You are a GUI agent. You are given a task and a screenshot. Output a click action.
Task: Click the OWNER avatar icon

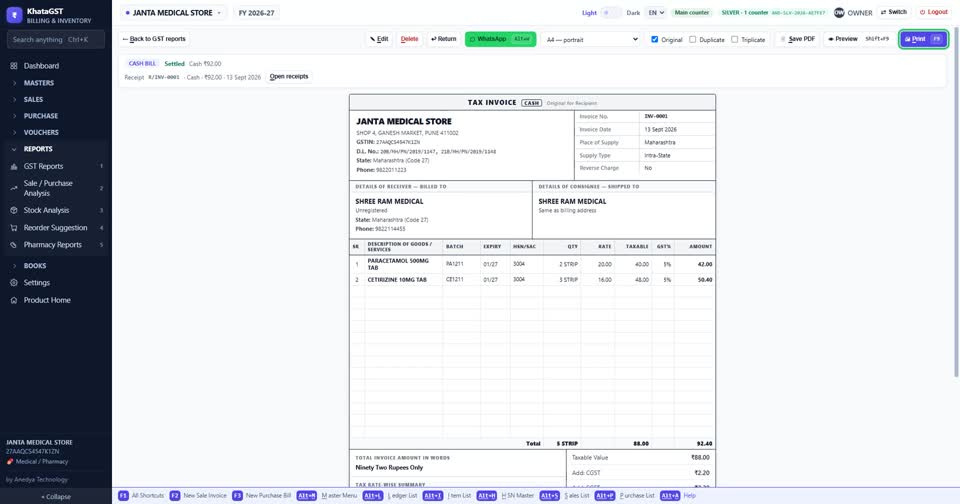point(839,12)
